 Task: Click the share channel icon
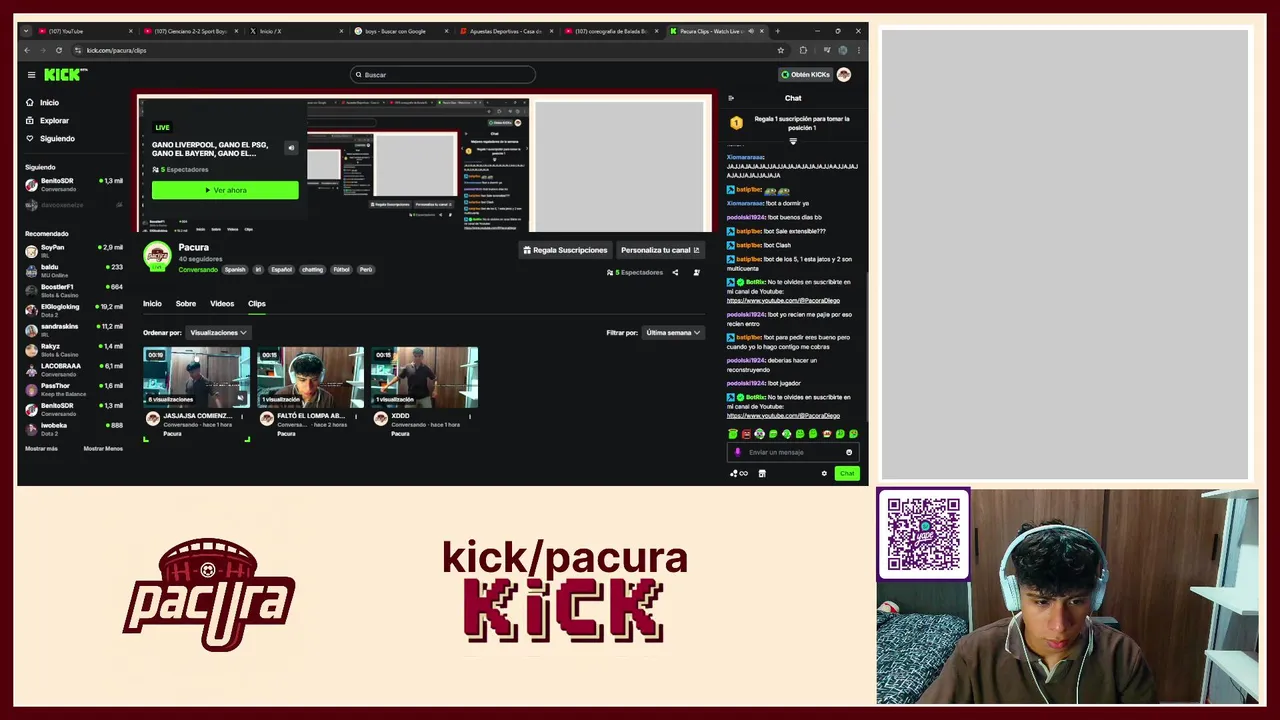click(675, 272)
